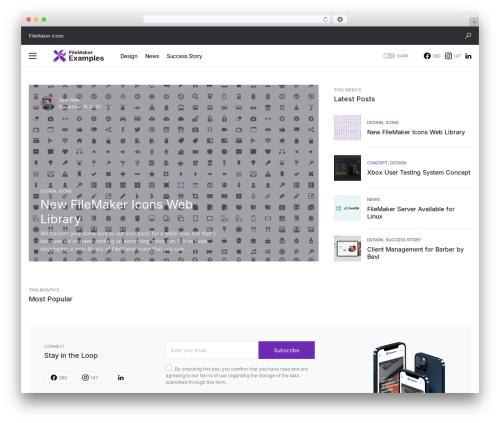
Task: Click the browser address bar
Action: (x=237, y=19)
